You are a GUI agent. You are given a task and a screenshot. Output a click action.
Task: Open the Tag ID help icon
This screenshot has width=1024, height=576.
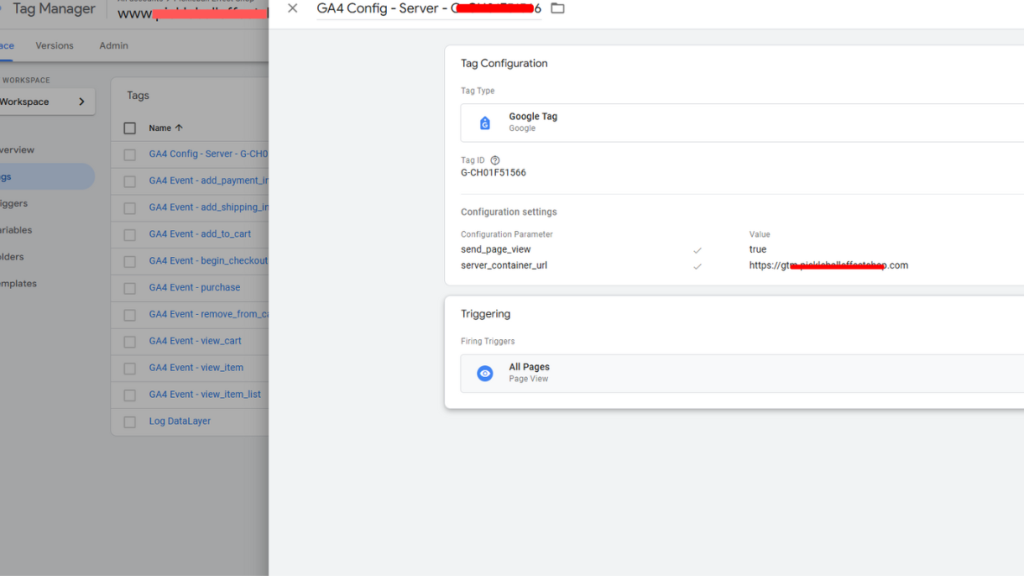[x=495, y=160]
